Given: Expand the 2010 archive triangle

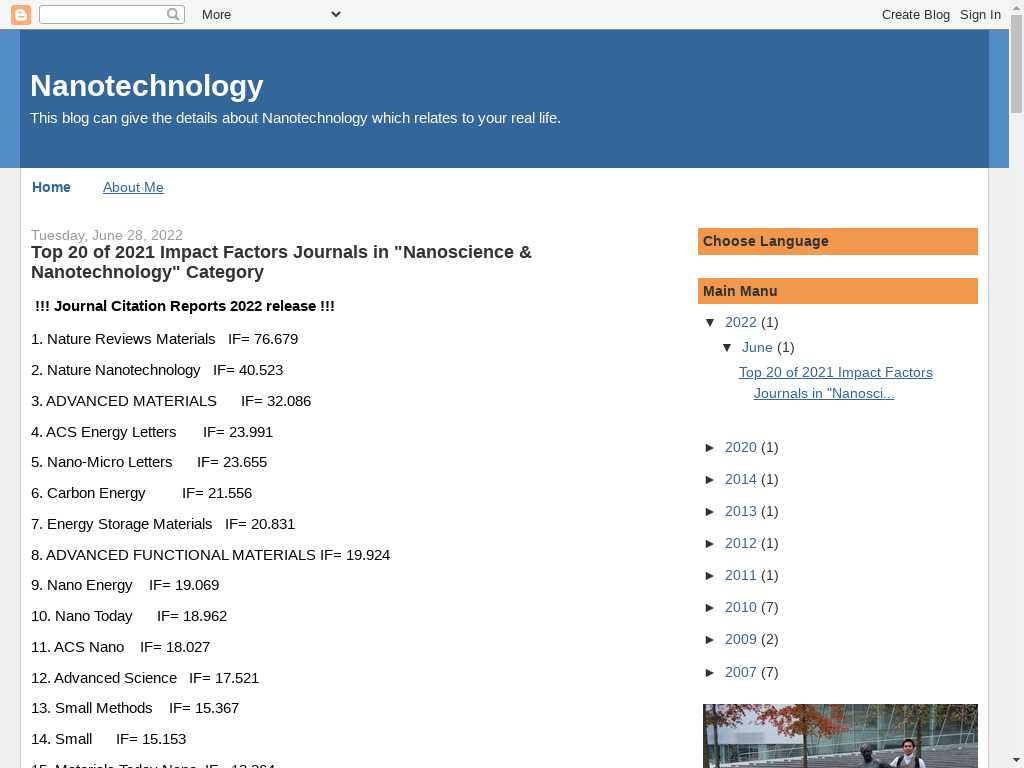Looking at the screenshot, I should [711, 607].
